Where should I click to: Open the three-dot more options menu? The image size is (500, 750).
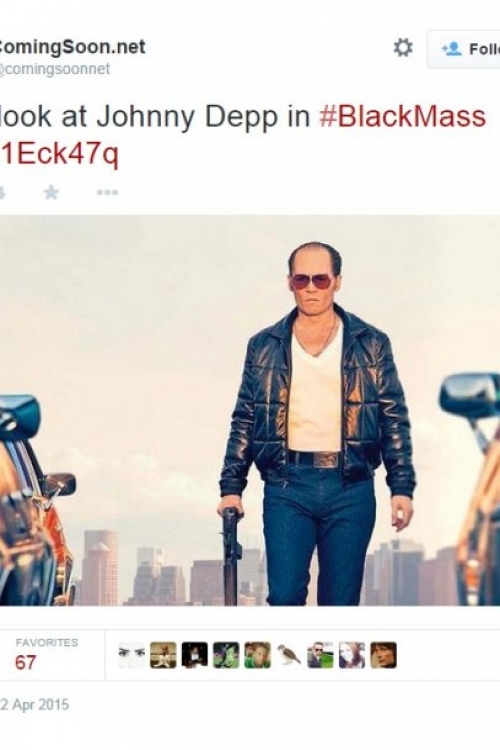pos(107,193)
